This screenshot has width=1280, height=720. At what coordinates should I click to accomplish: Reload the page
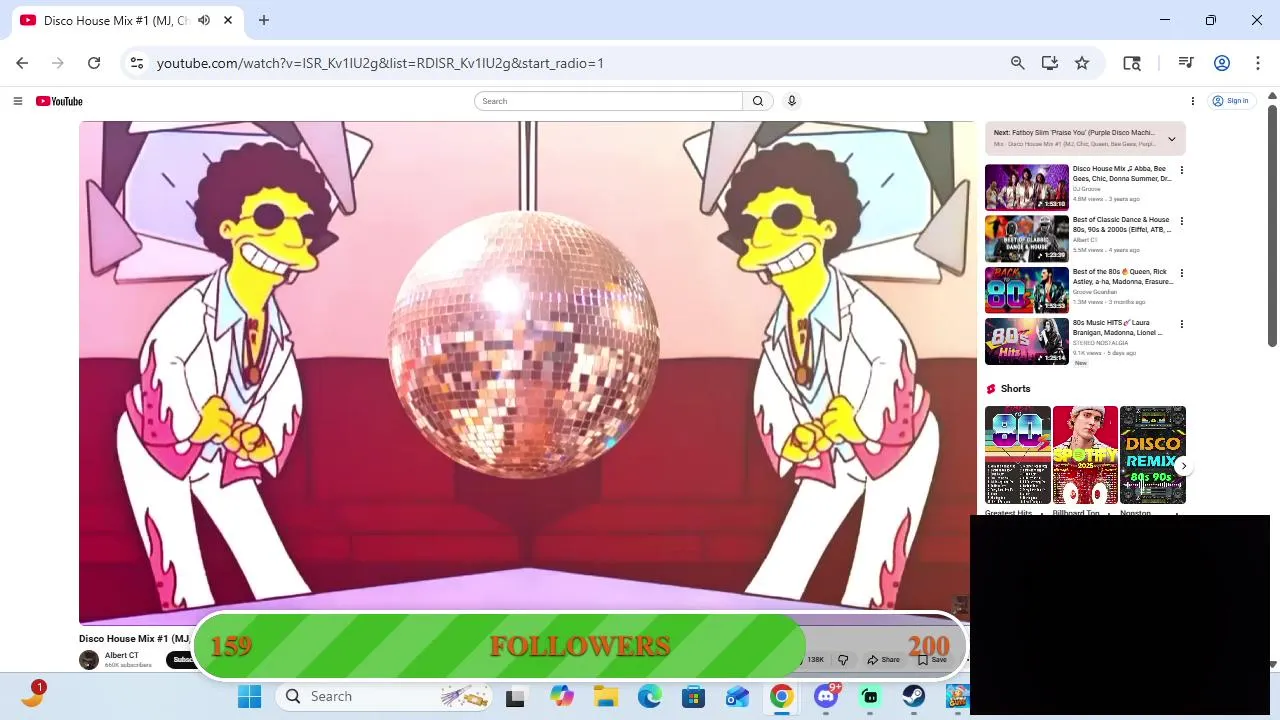point(94,63)
